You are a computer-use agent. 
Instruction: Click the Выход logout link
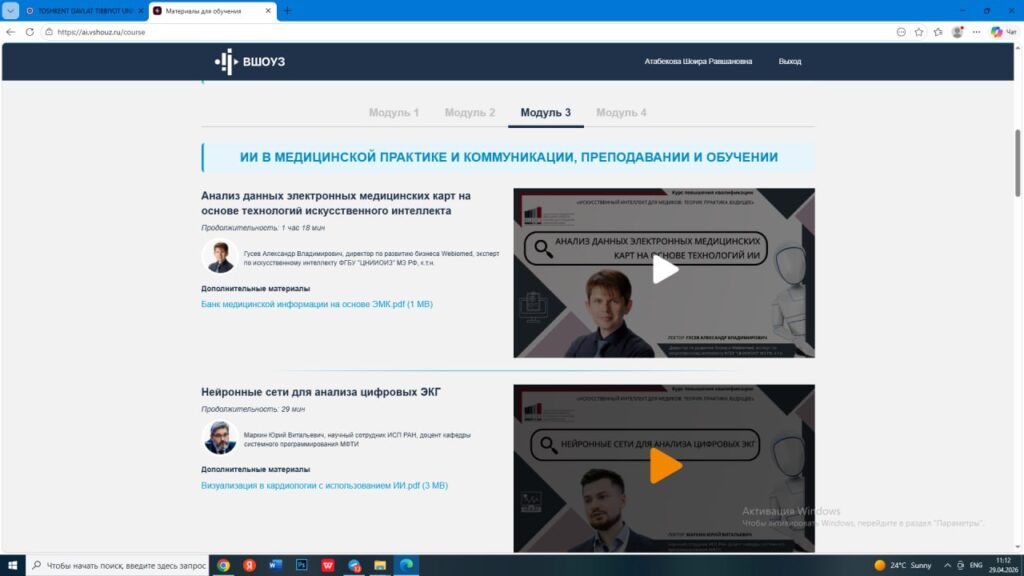789,61
